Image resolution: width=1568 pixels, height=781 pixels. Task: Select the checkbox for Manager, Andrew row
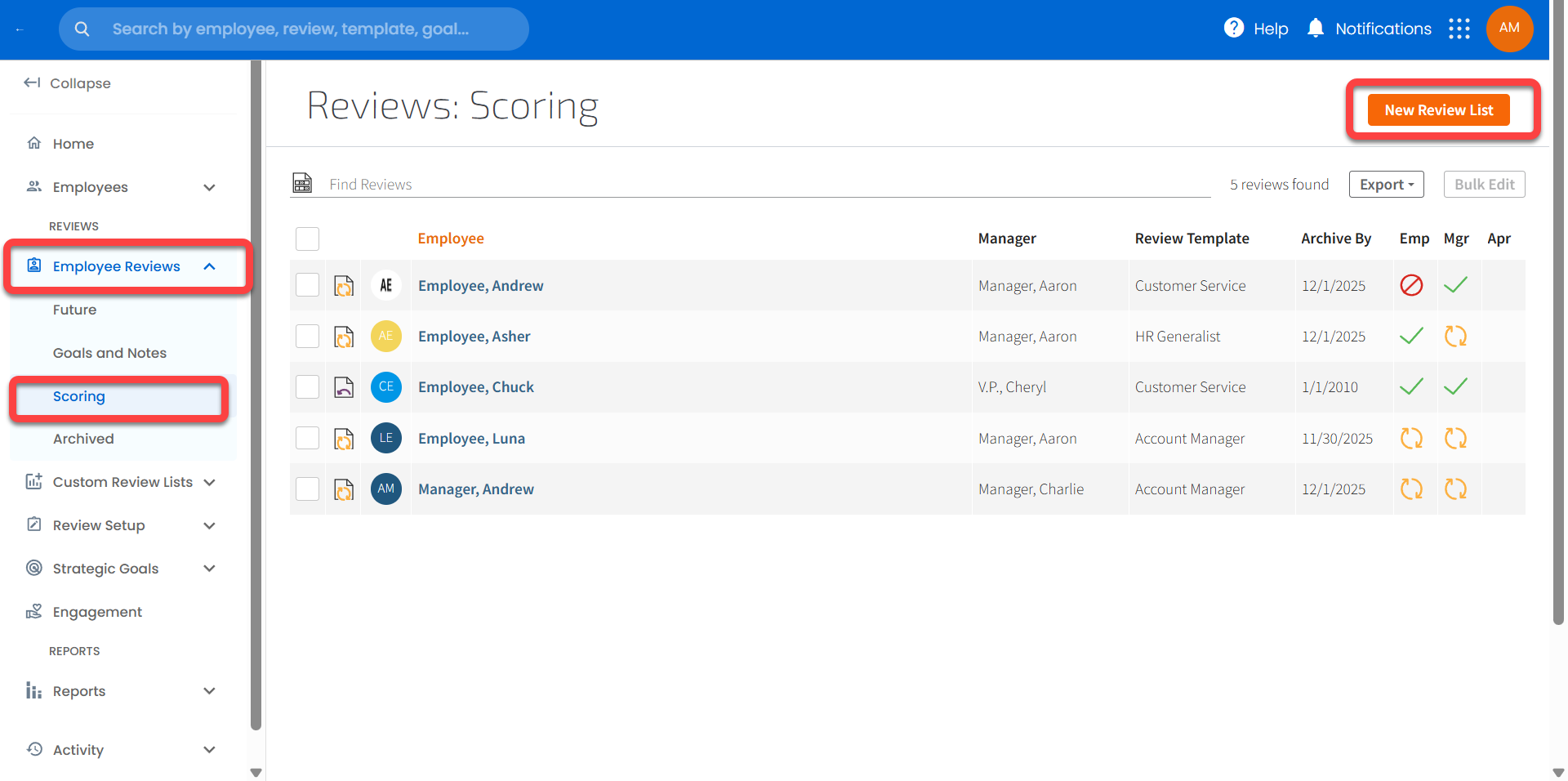pyautogui.click(x=307, y=489)
